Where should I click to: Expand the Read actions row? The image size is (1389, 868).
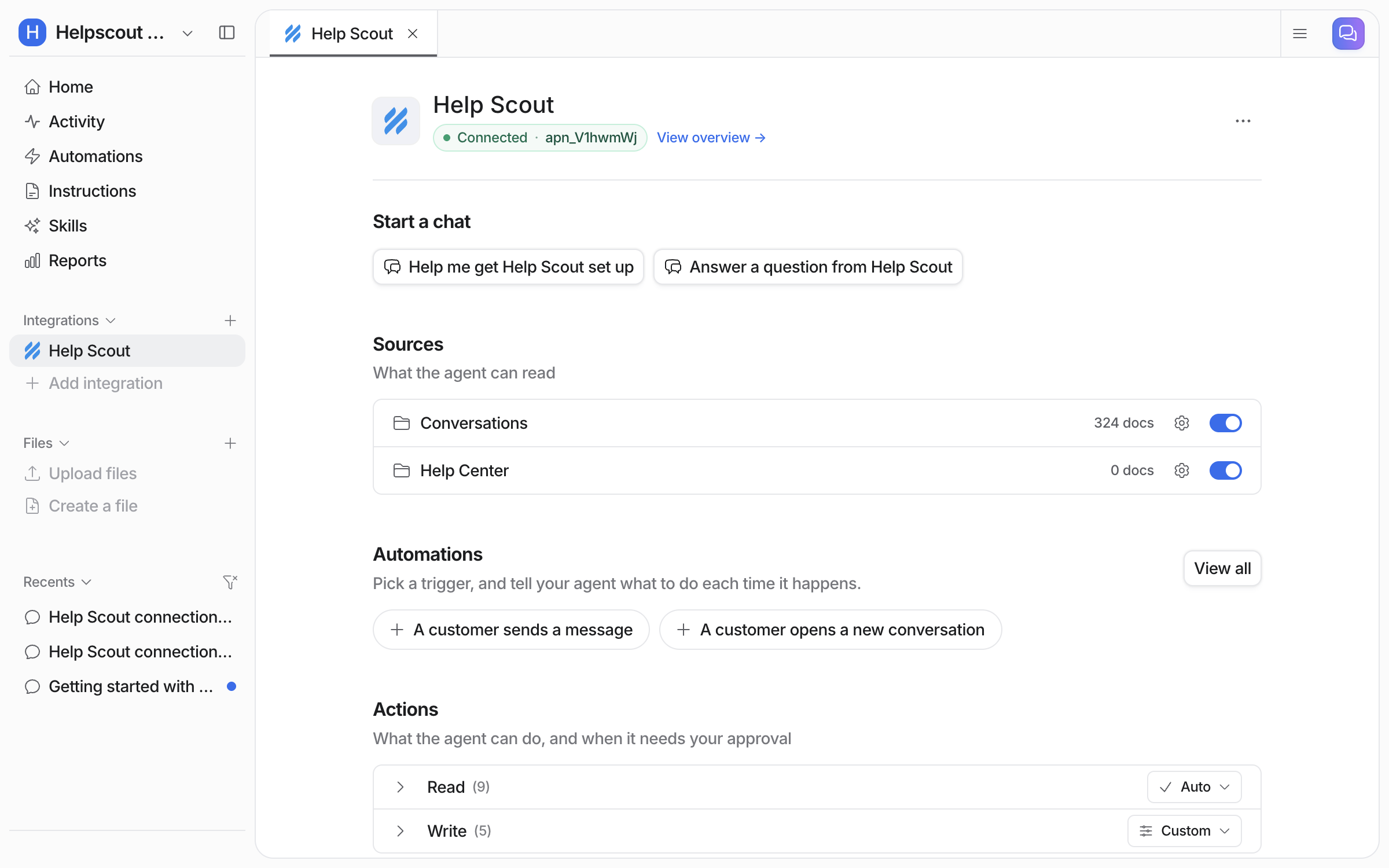[x=400, y=787]
